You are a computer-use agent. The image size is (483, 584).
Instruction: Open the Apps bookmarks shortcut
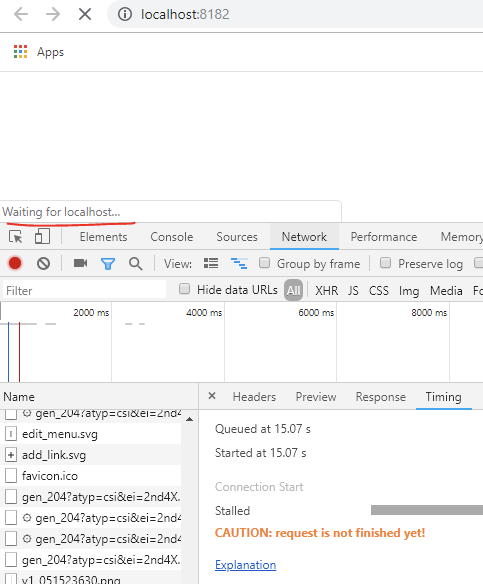39,52
